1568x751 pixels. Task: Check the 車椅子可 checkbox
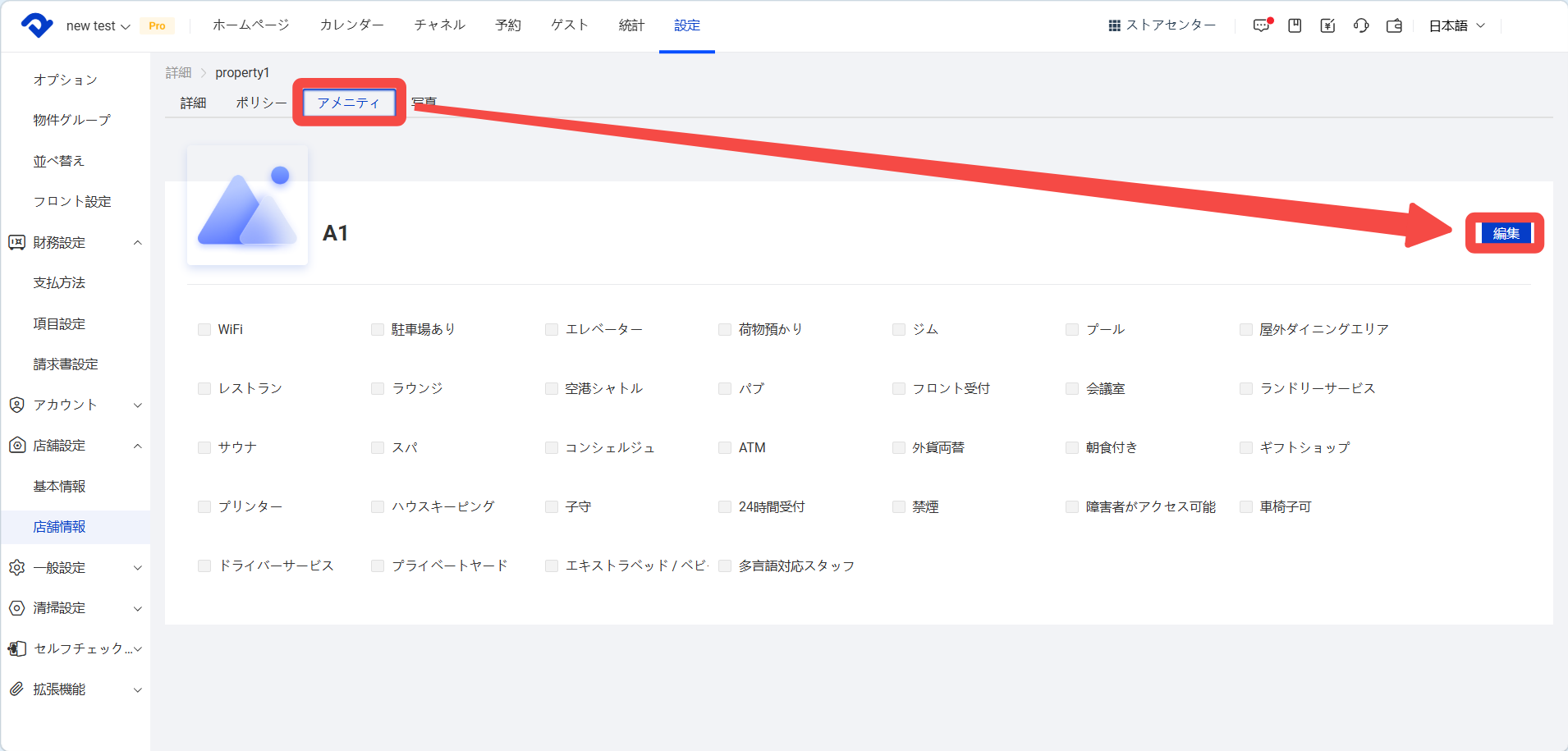1246,506
